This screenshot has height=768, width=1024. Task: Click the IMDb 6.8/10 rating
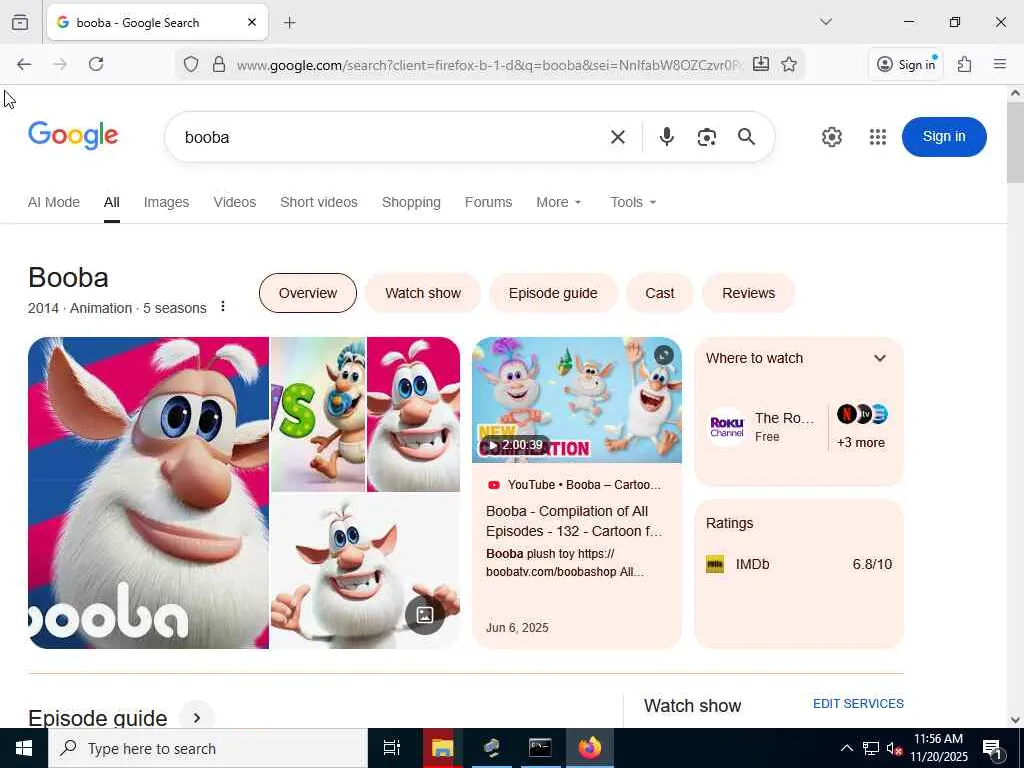[x=872, y=564]
